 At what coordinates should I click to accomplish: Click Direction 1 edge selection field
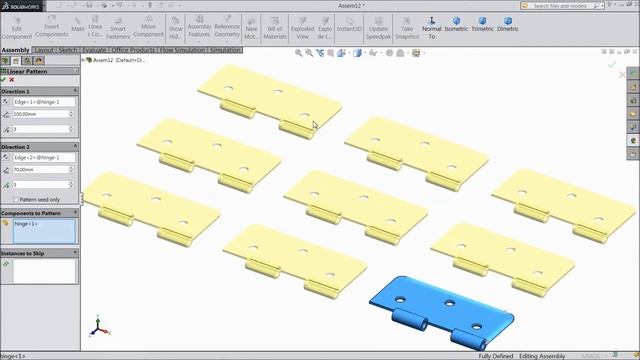(x=44, y=102)
